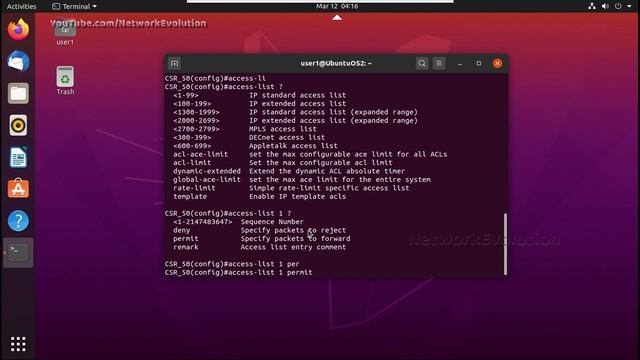Click the 'dynamic-extended' option line
Screen dimensions: 640x360
point(289,171)
